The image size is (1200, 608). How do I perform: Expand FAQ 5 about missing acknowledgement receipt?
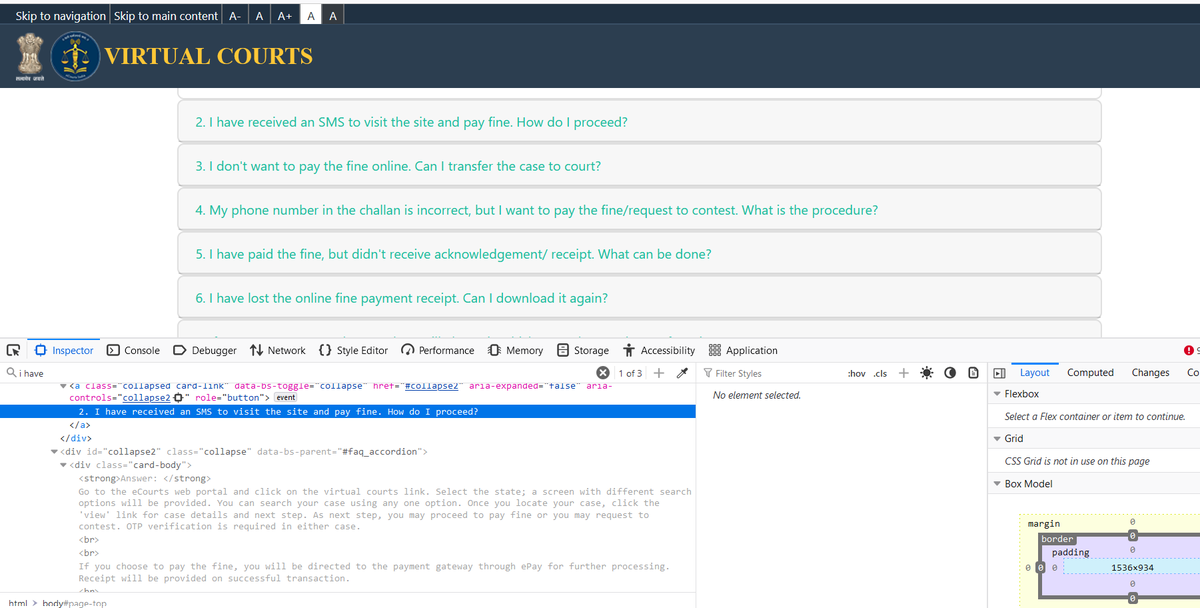point(639,254)
